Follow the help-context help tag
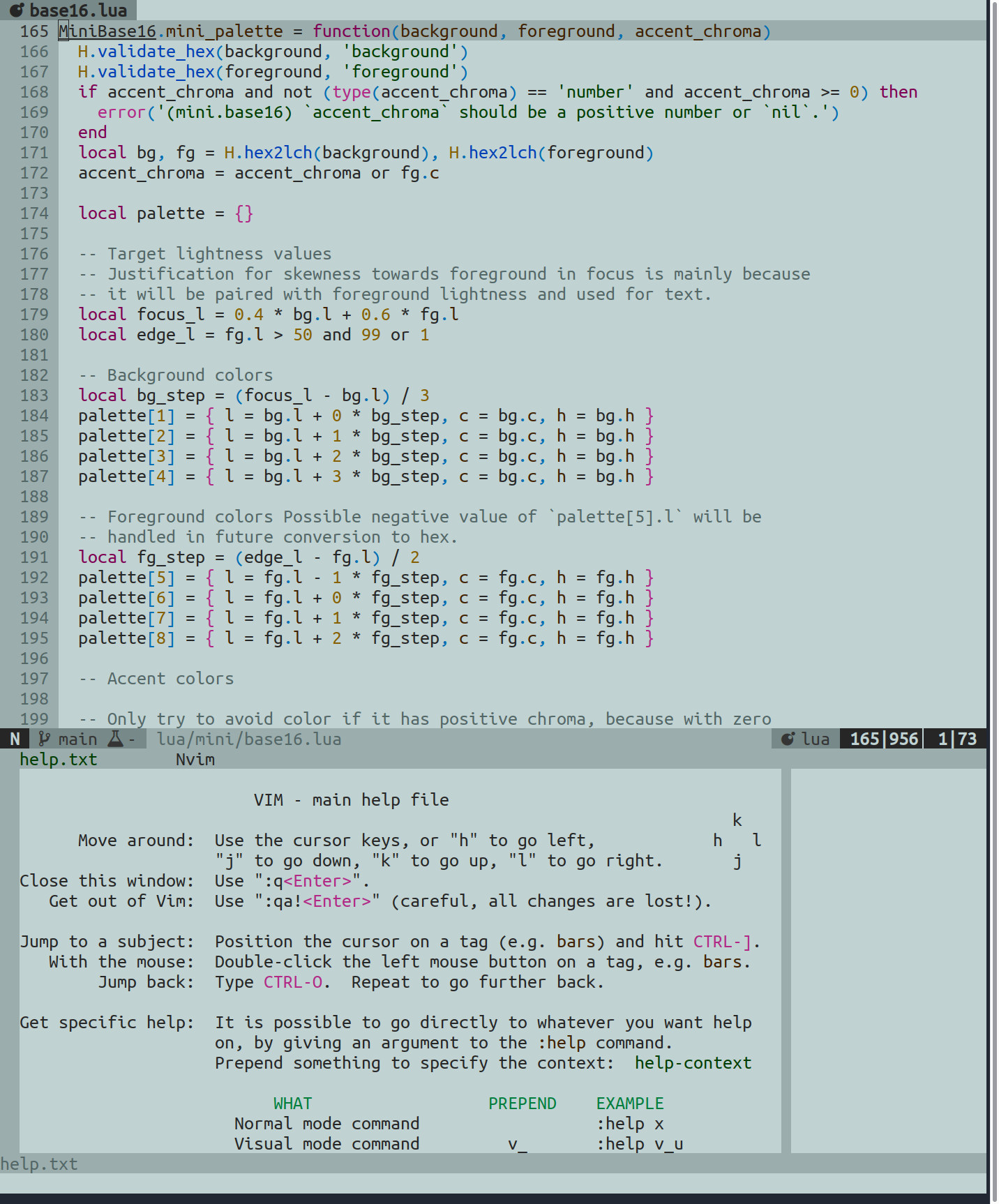The image size is (999, 1204). click(692, 1063)
